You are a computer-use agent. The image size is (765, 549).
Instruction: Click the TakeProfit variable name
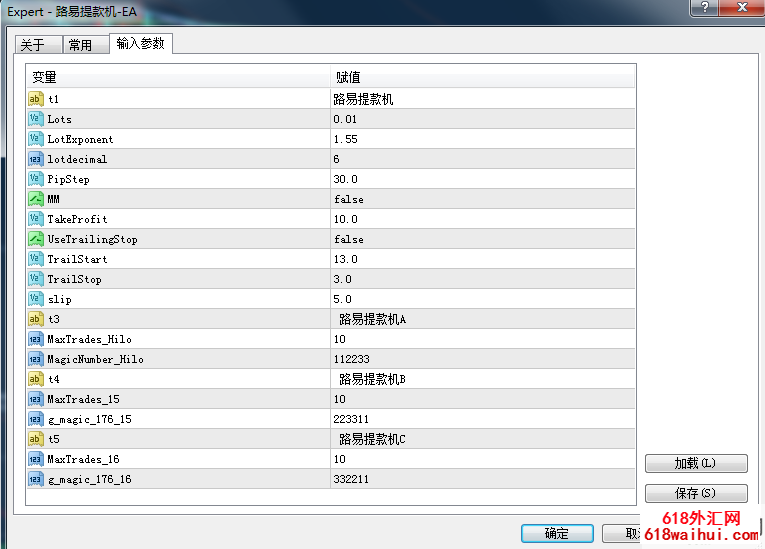coord(77,219)
